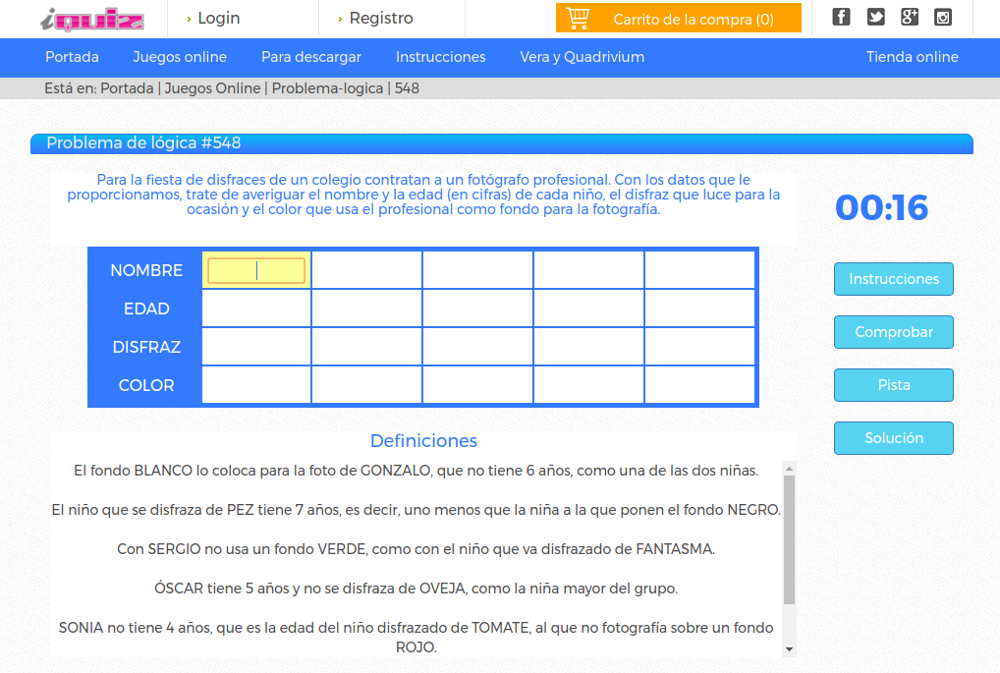1000x673 pixels.
Task: Click the clue about ÓSCAR tiene 5 años
Action: [x=416, y=588]
